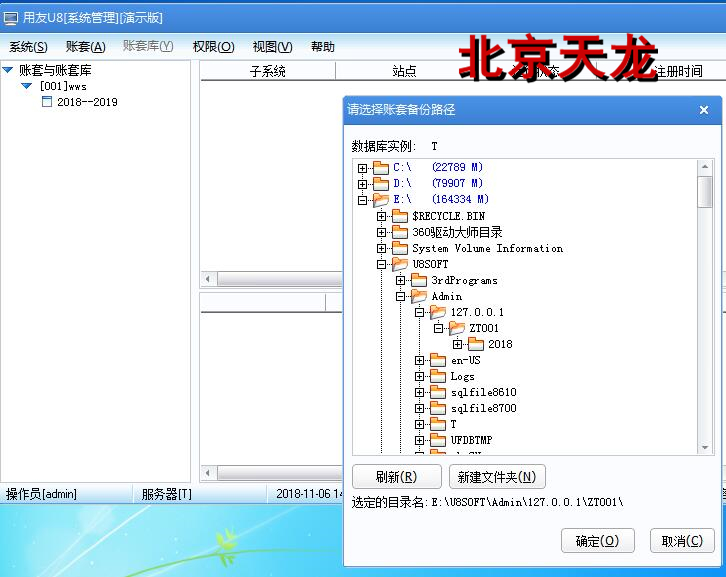Click the 站点 column header
This screenshot has height=577, width=726.
[404, 71]
